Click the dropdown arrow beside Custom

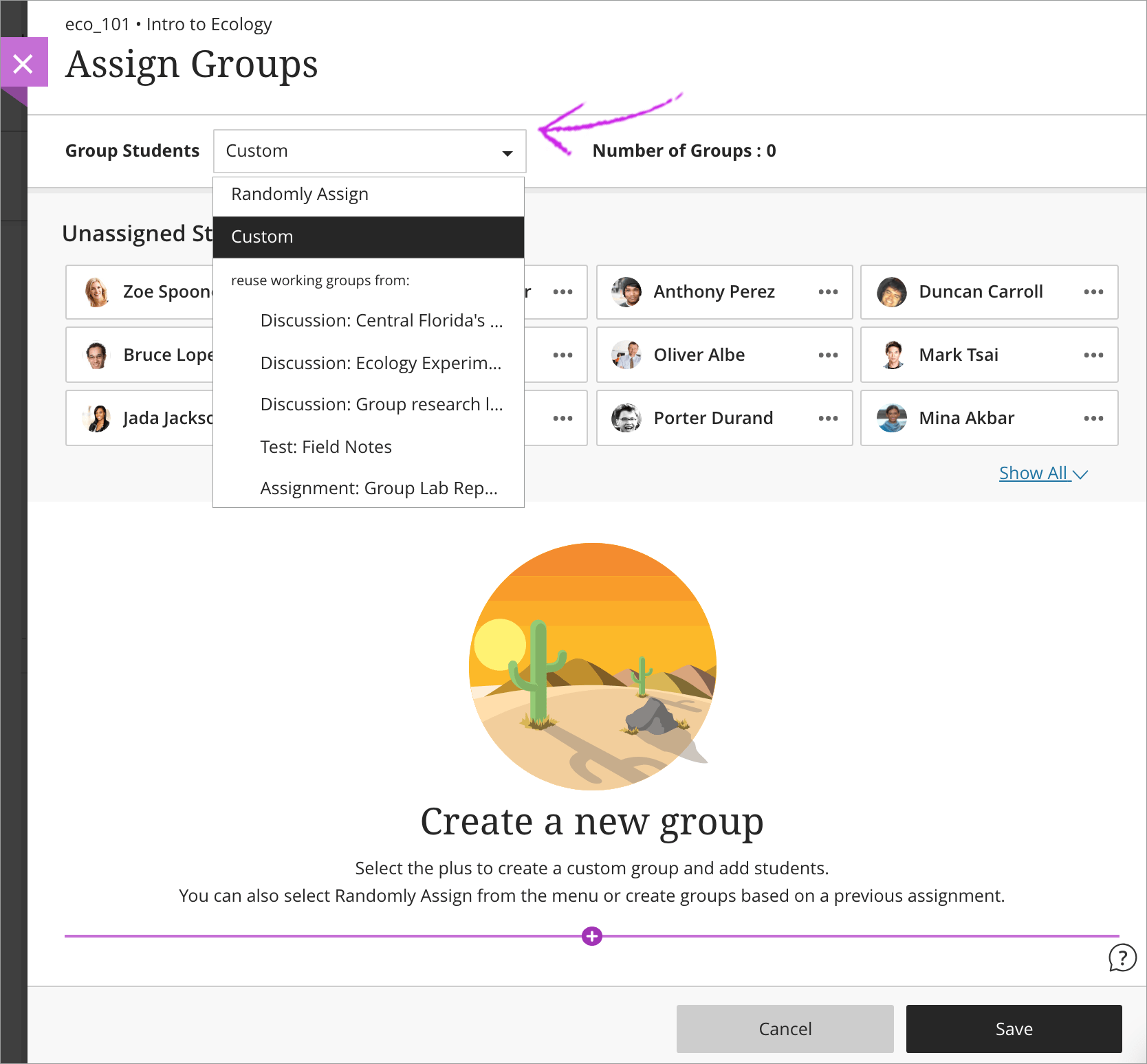point(507,152)
